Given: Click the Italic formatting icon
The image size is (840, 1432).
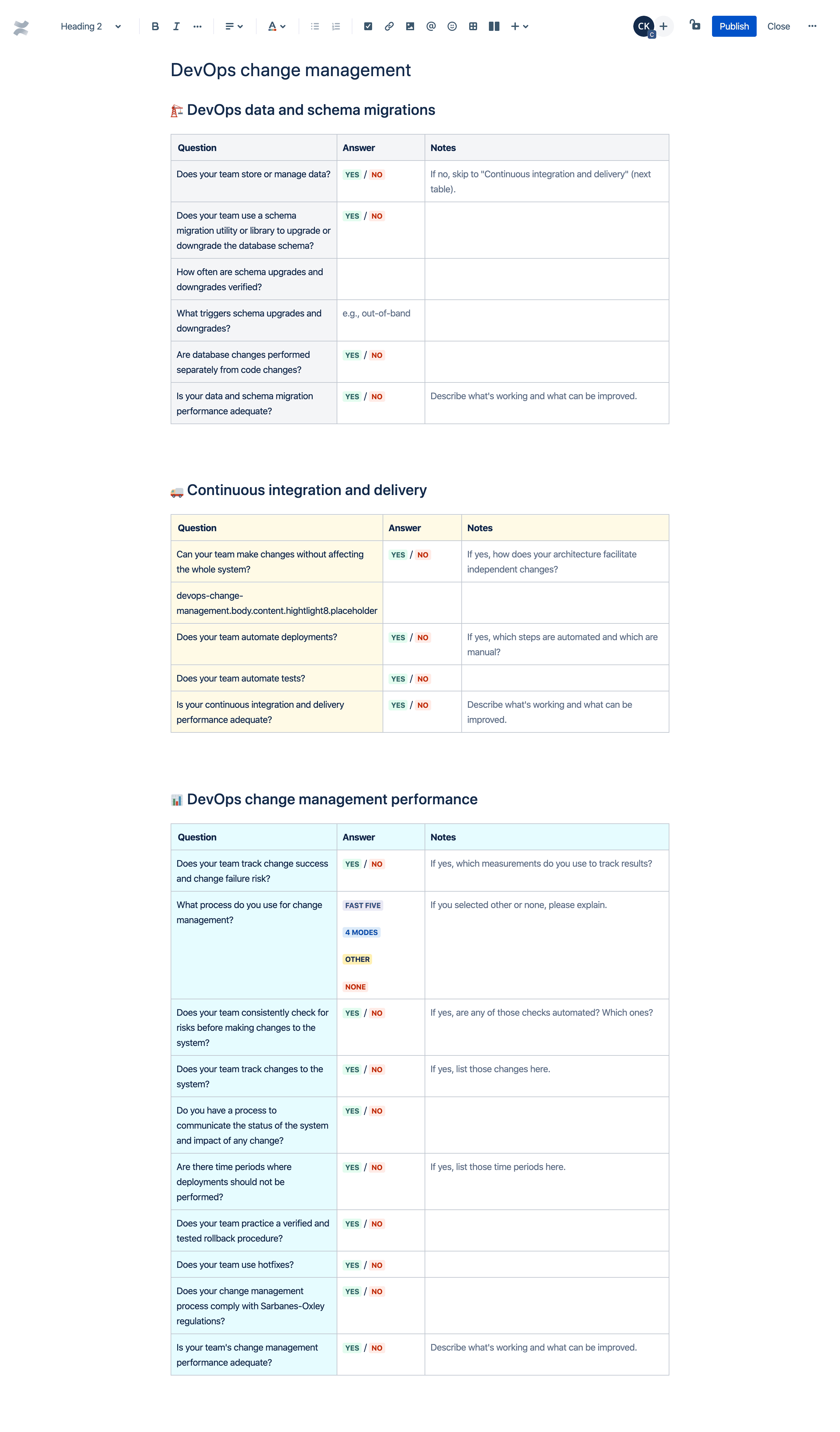Looking at the screenshot, I should tap(176, 25).
